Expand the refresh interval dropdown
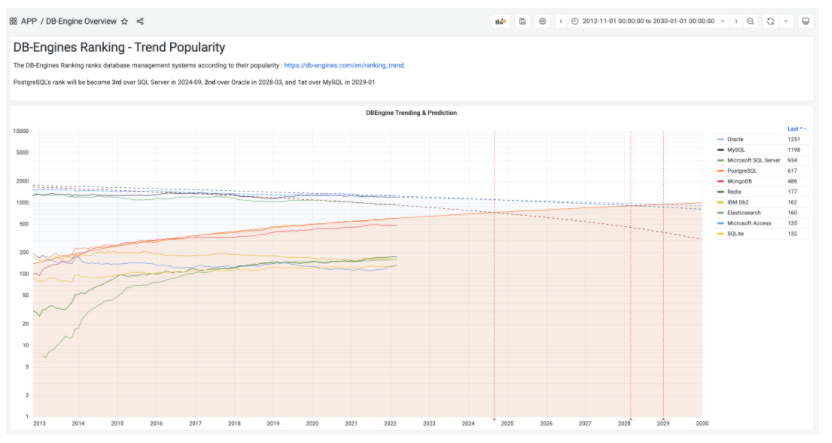Image resolution: width=832 pixels, height=443 pixels. (785, 20)
